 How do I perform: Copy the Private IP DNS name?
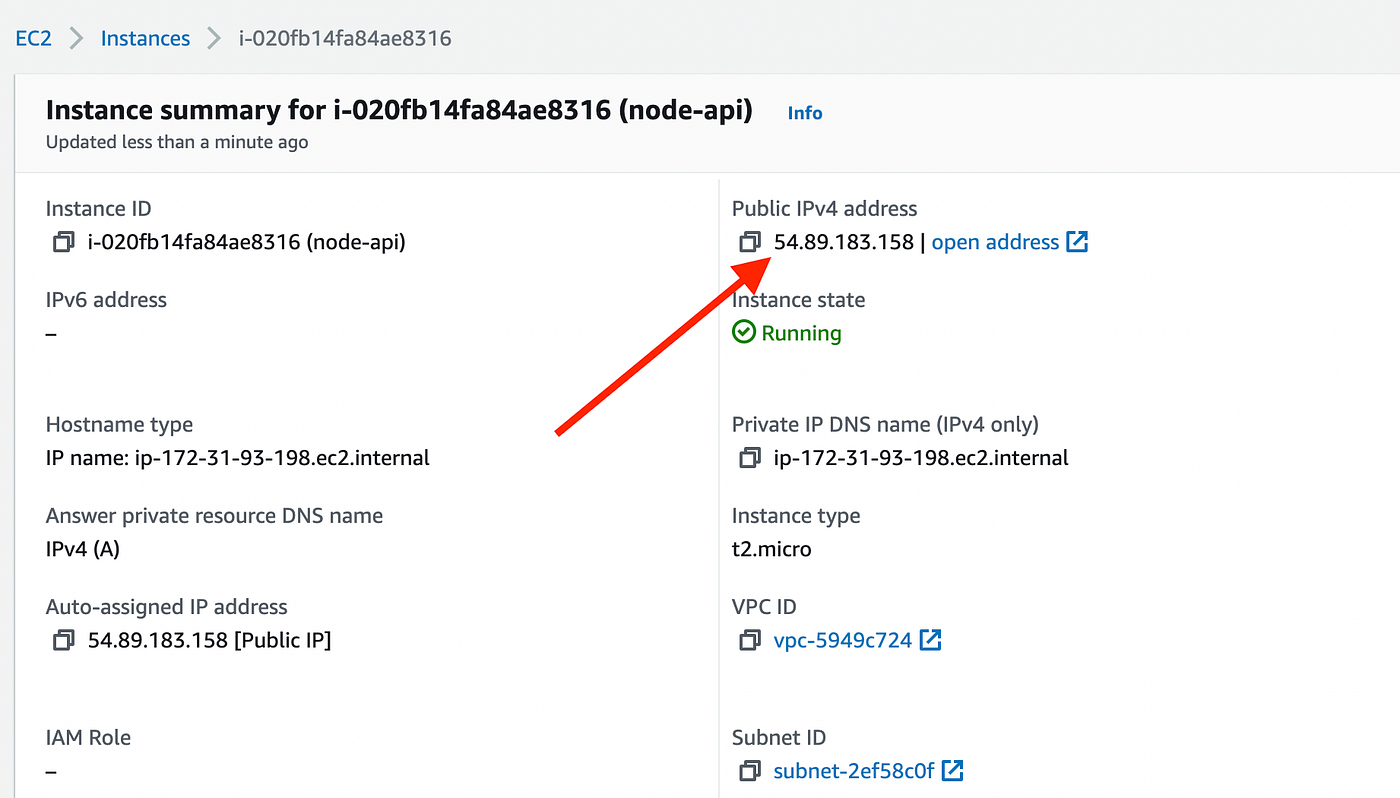pyautogui.click(x=750, y=457)
